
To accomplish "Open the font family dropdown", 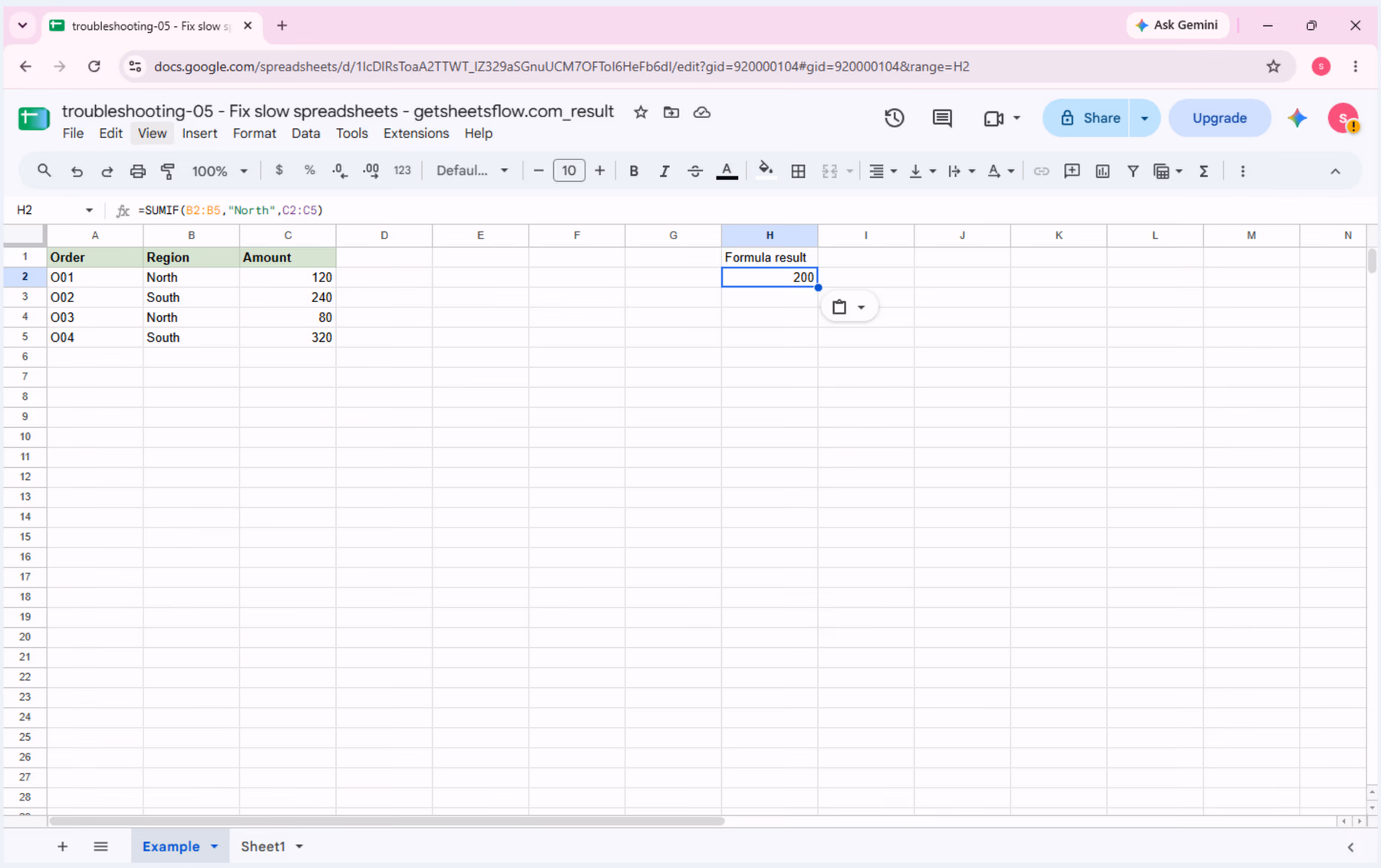I will tap(472, 170).
